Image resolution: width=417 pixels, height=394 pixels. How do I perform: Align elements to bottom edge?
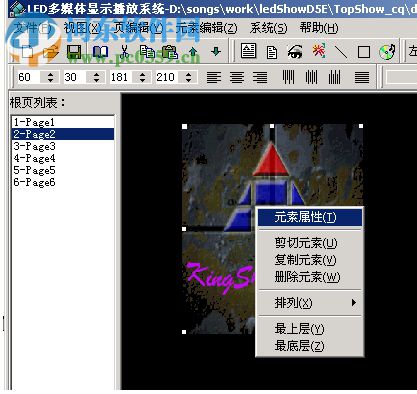point(335,77)
